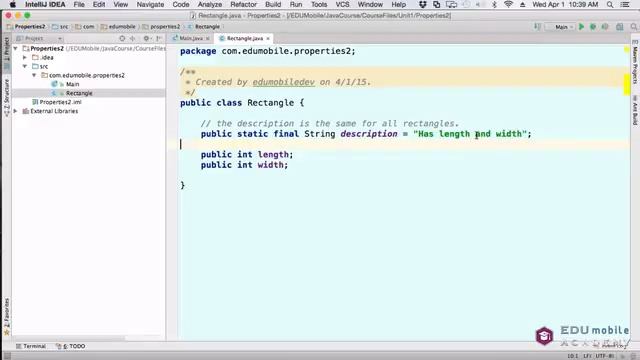Viewport: 640px width, 360px height.
Task: Click the Make Project icon left of Main
Action: point(537,27)
